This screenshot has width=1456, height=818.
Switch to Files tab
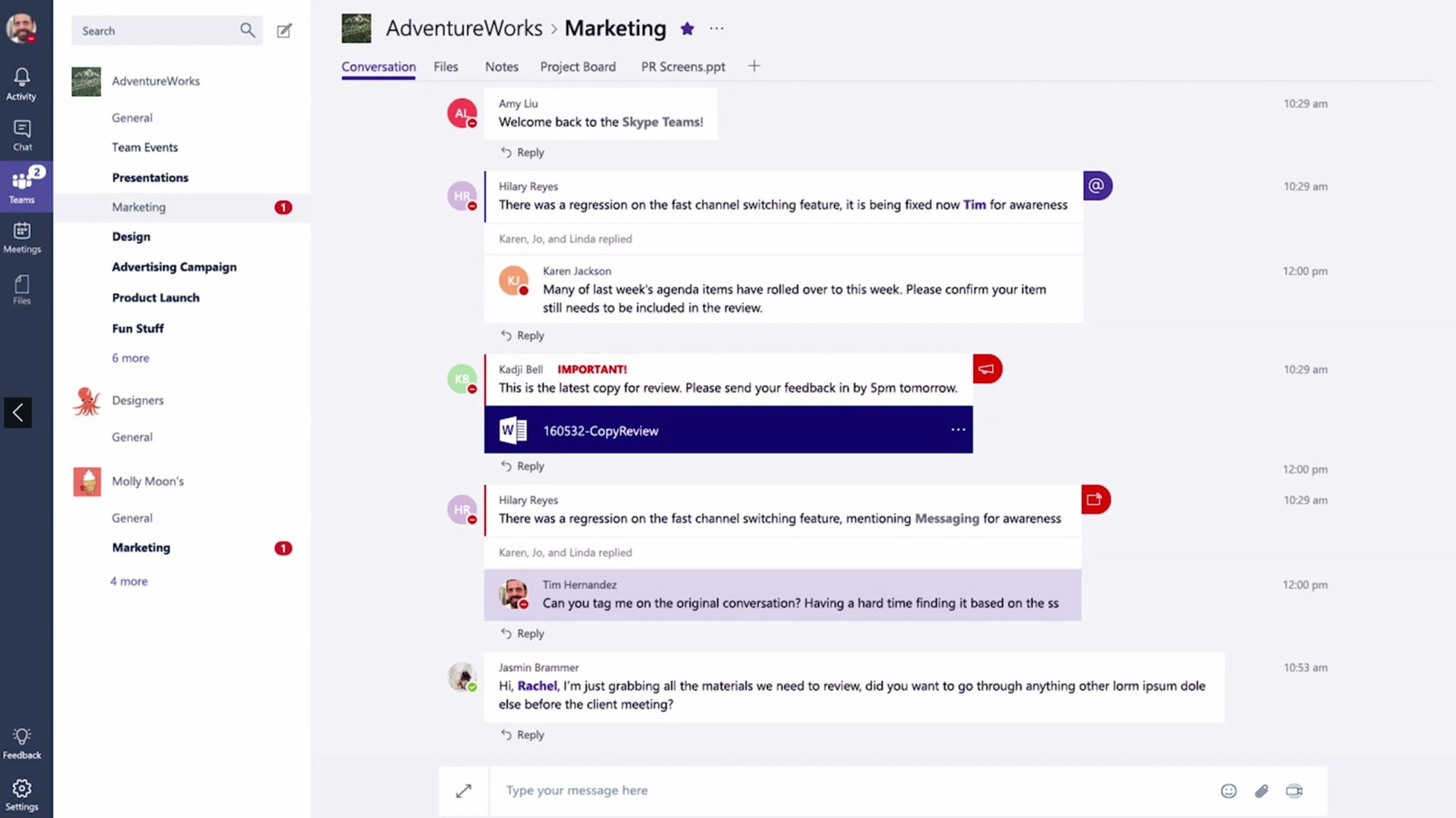(x=446, y=66)
